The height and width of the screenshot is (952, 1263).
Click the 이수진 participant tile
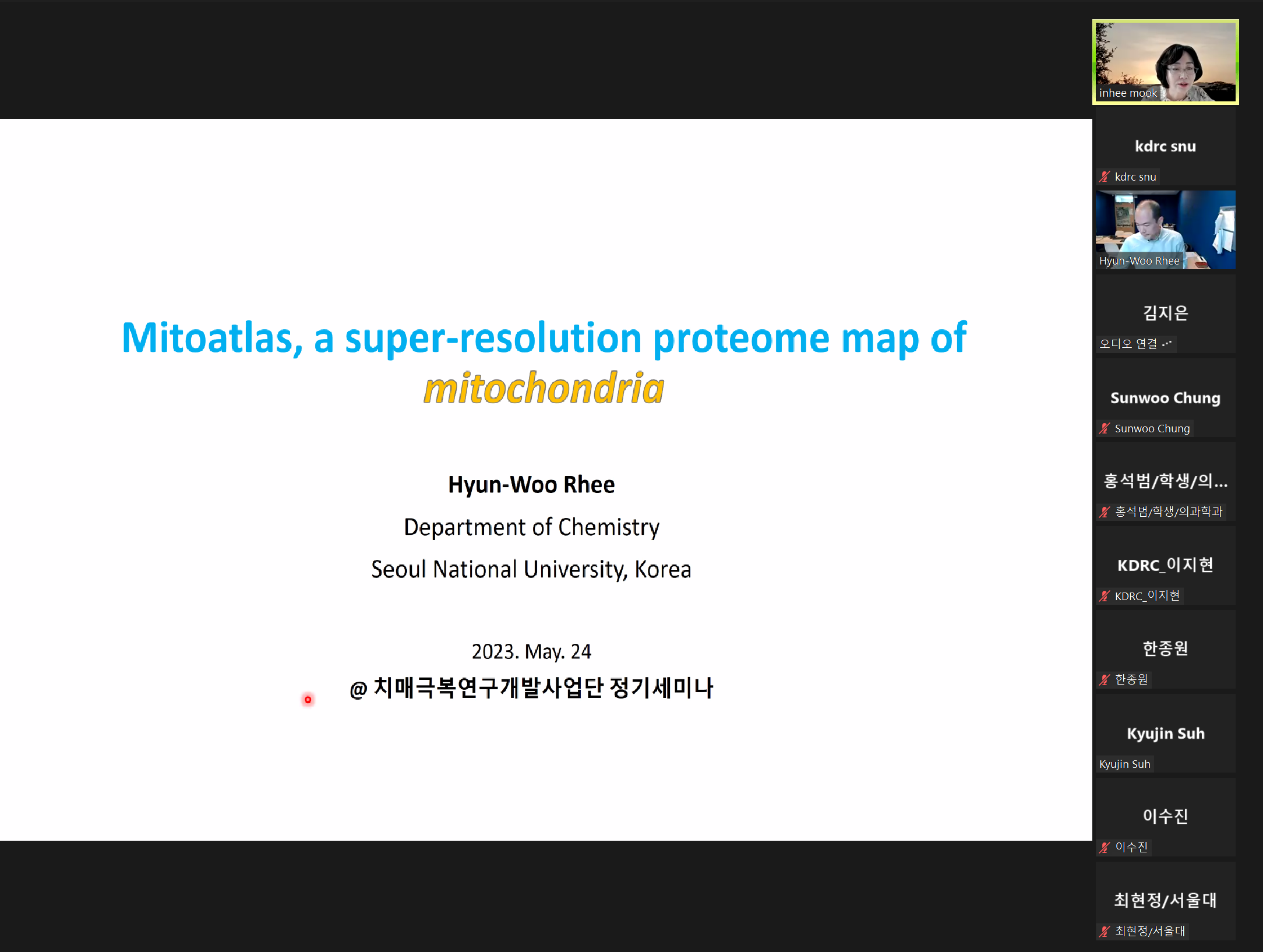[x=1165, y=817]
